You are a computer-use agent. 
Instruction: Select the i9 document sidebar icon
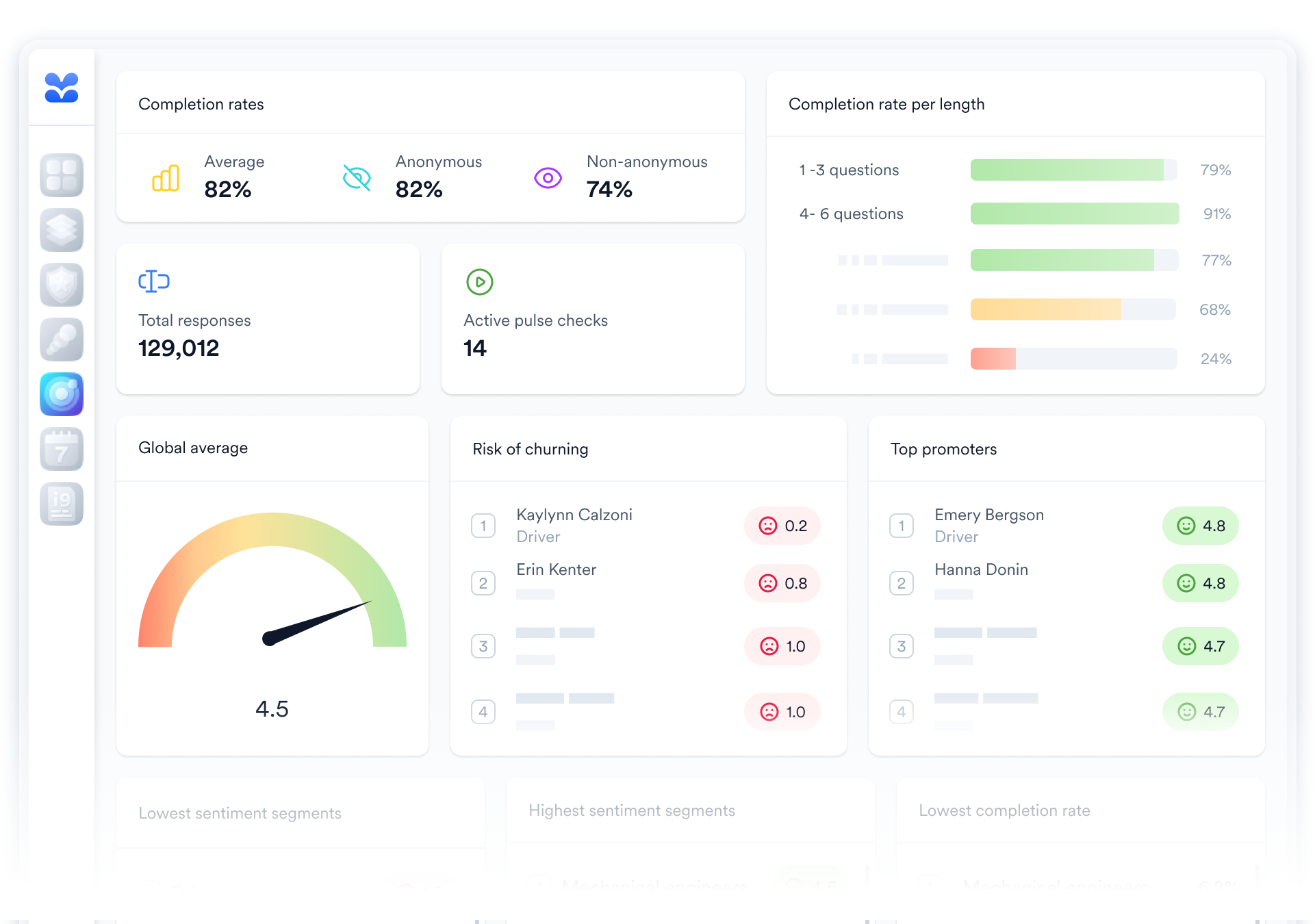tap(62, 504)
